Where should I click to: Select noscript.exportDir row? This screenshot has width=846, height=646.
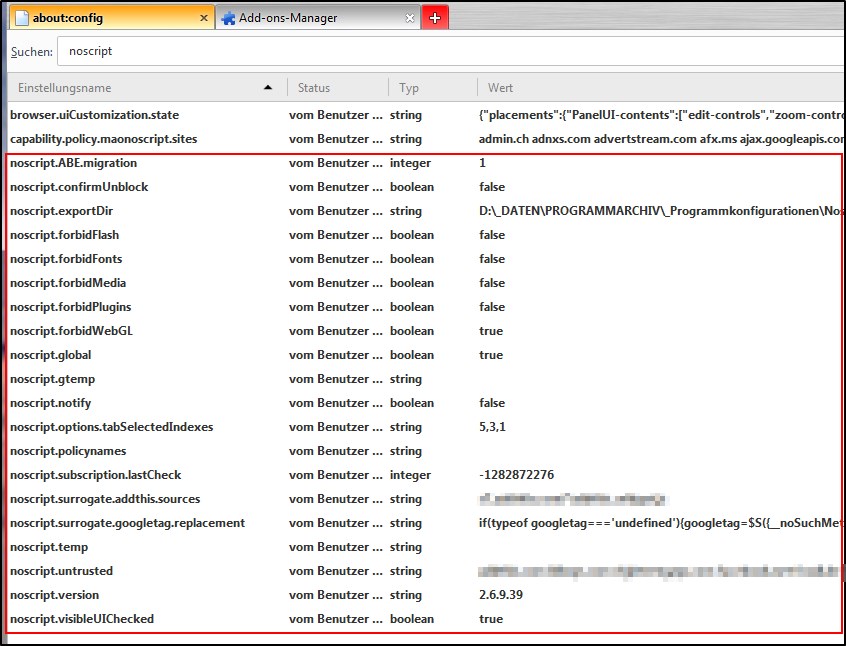coord(426,211)
